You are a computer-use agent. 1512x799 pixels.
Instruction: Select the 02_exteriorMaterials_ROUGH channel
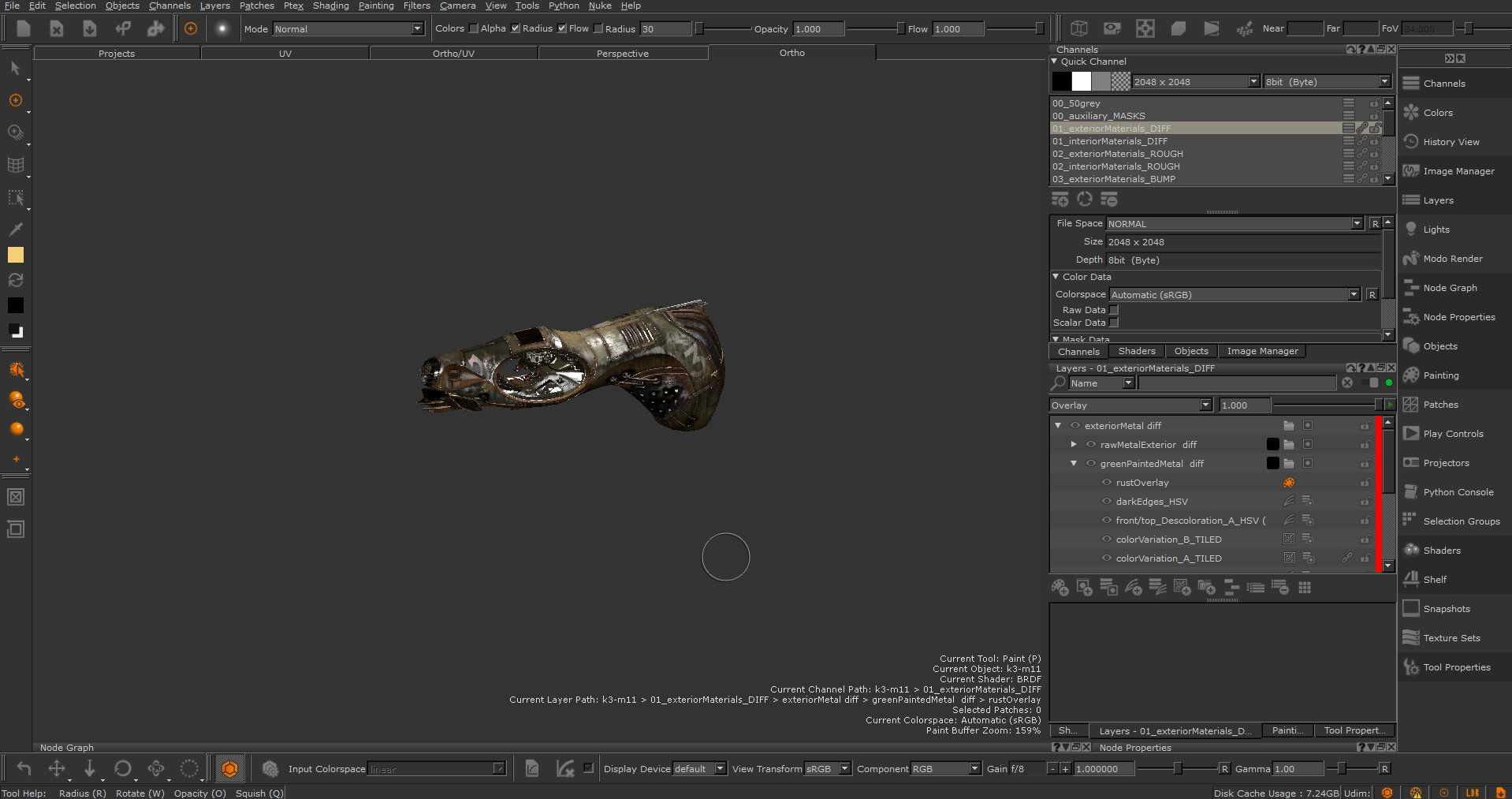1117,154
